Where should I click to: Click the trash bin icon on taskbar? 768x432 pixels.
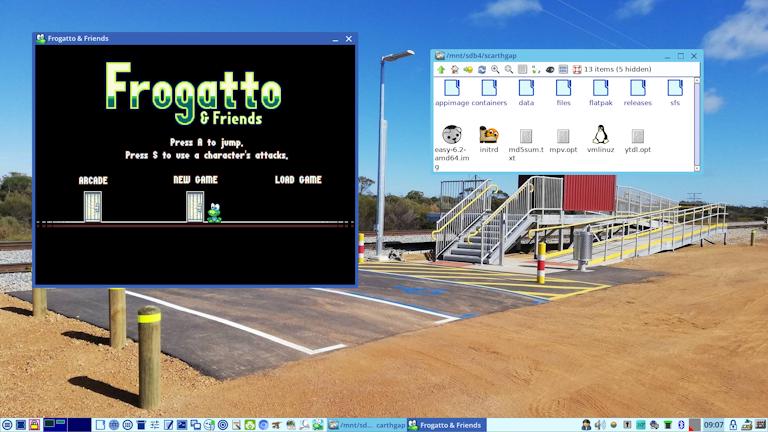click(141, 425)
